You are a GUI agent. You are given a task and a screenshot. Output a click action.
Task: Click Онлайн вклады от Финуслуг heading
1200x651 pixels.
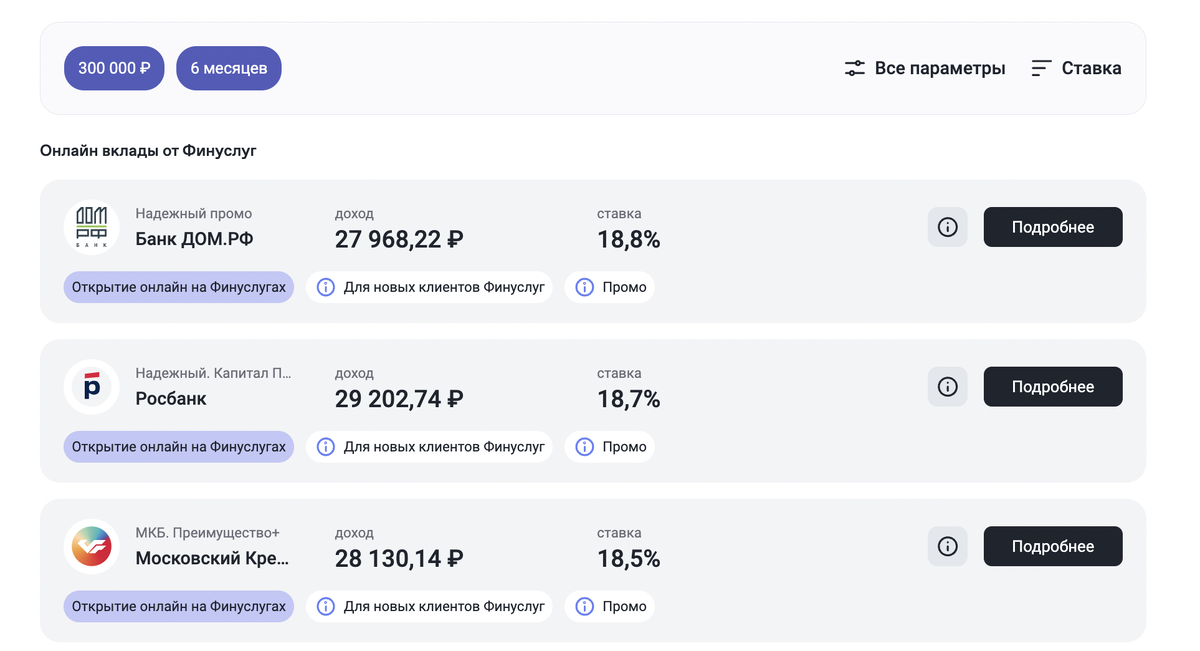[149, 150]
